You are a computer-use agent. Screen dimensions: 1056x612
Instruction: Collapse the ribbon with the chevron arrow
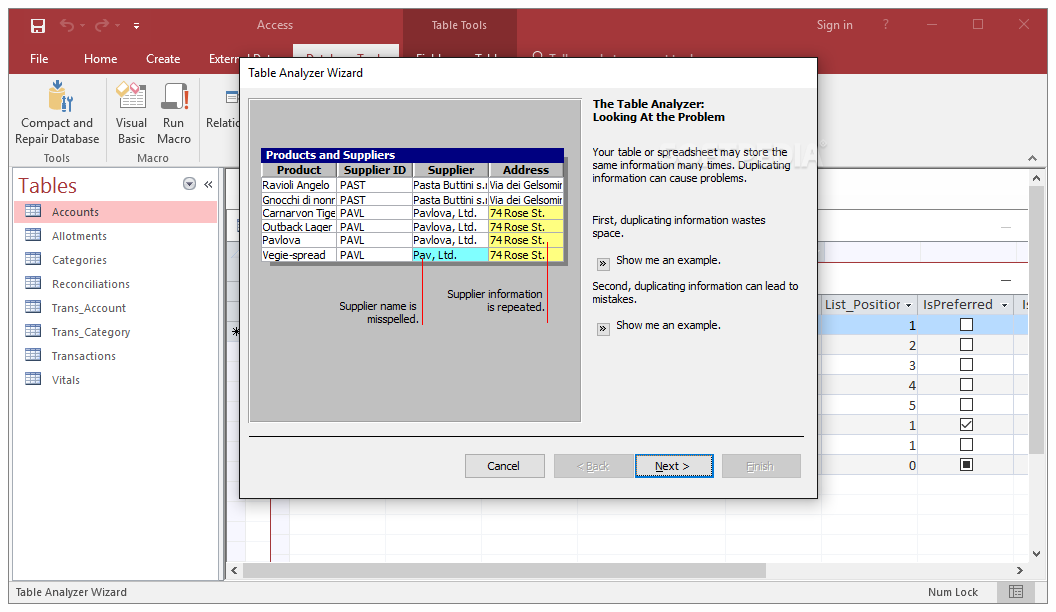pos(1032,158)
